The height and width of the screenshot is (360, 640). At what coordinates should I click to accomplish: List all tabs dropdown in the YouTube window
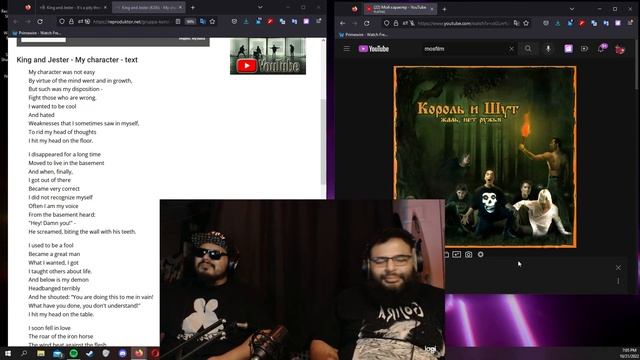pos(572,9)
